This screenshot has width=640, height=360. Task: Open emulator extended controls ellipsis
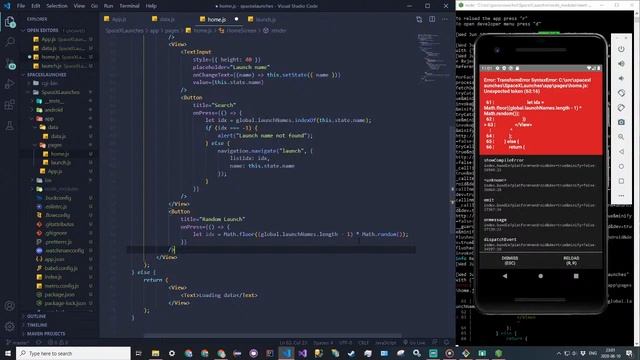[x=621, y=196]
